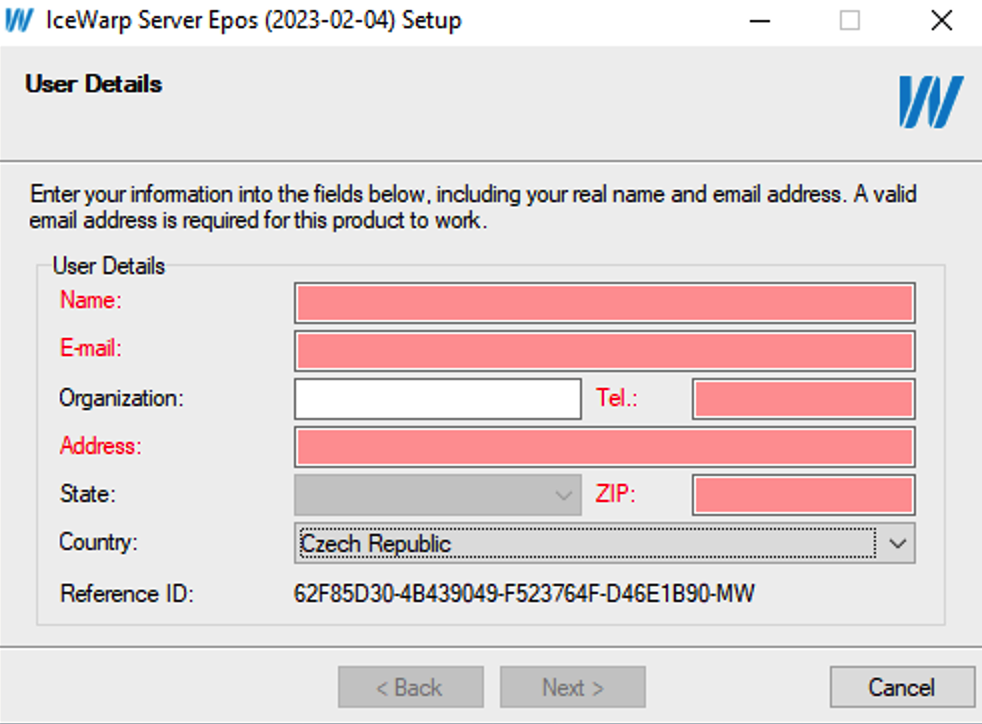Image resolution: width=982 pixels, height=724 pixels.
Task: Click into the E-mail text box
Action: point(604,351)
